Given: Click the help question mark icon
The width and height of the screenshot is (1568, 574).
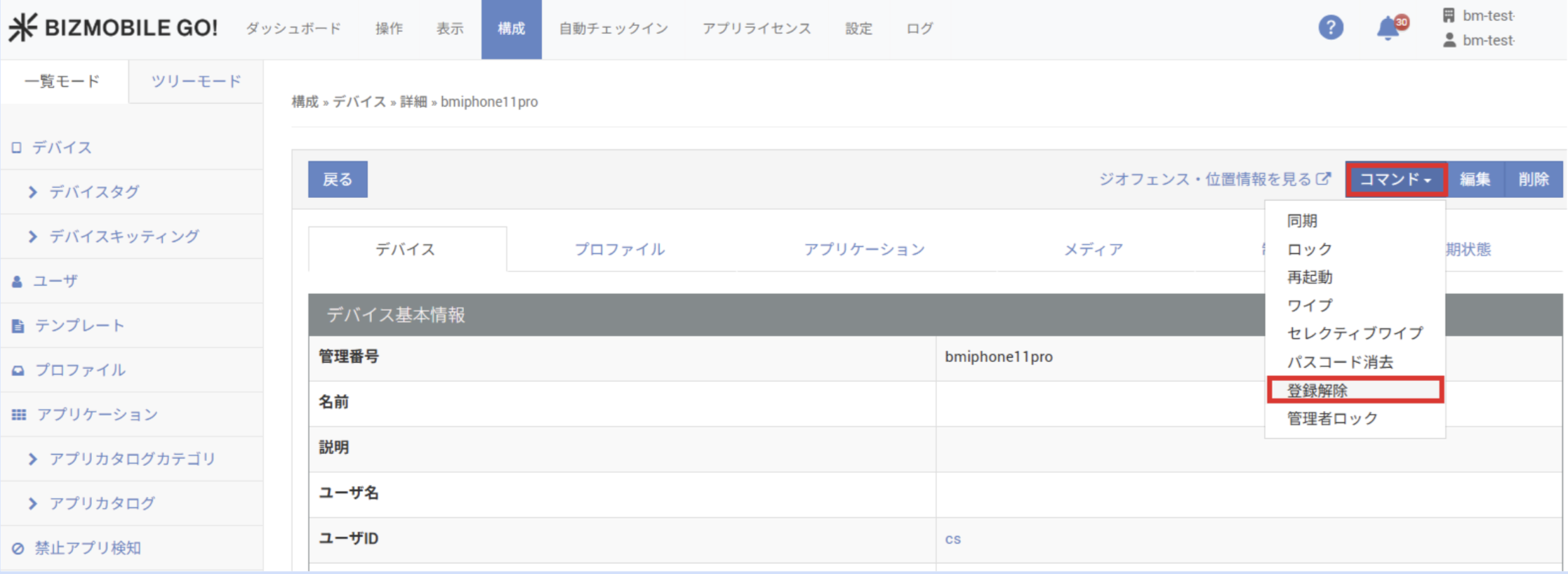Looking at the screenshot, I should (1330, 28).
